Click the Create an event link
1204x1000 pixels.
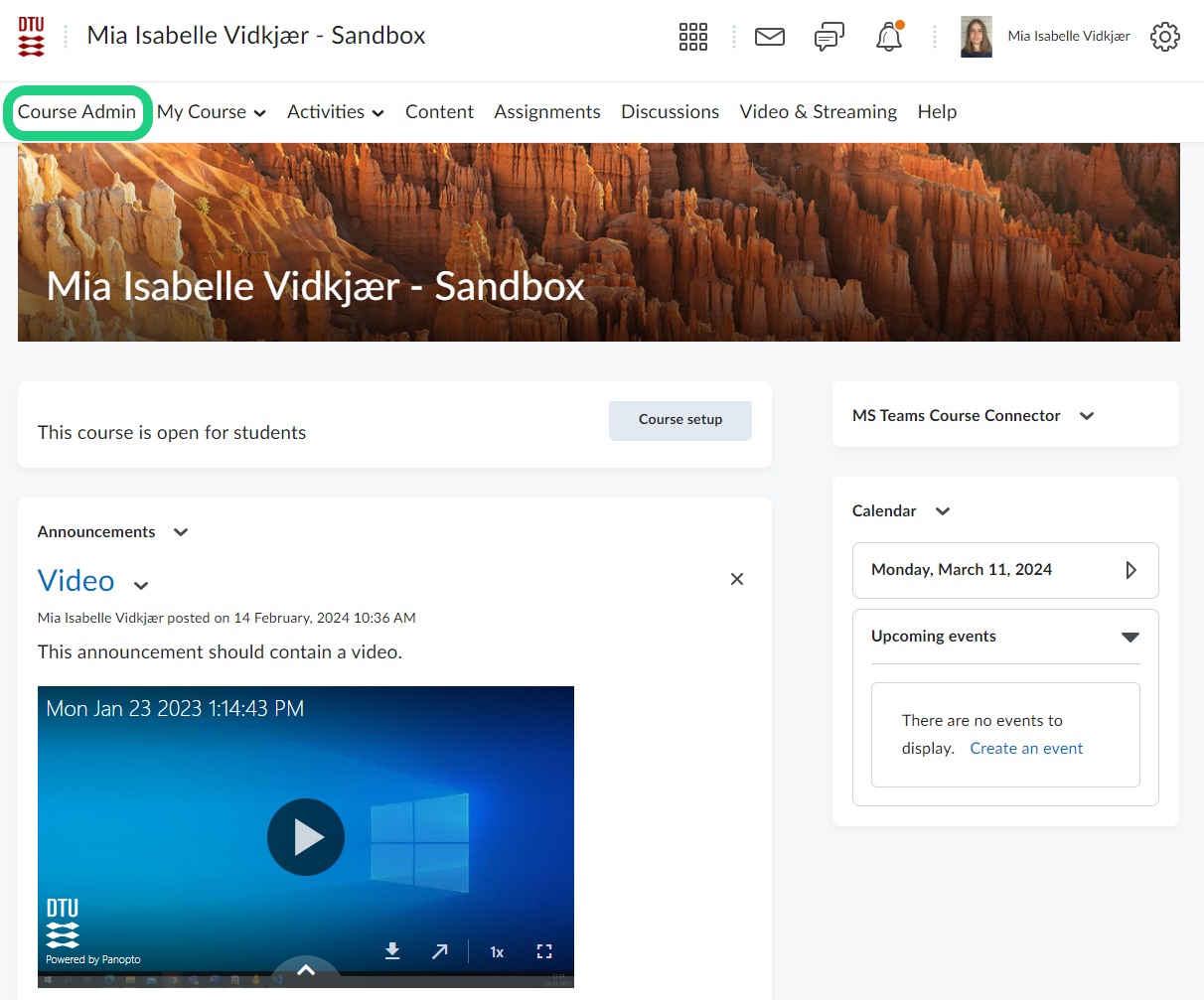[1026, 749]
